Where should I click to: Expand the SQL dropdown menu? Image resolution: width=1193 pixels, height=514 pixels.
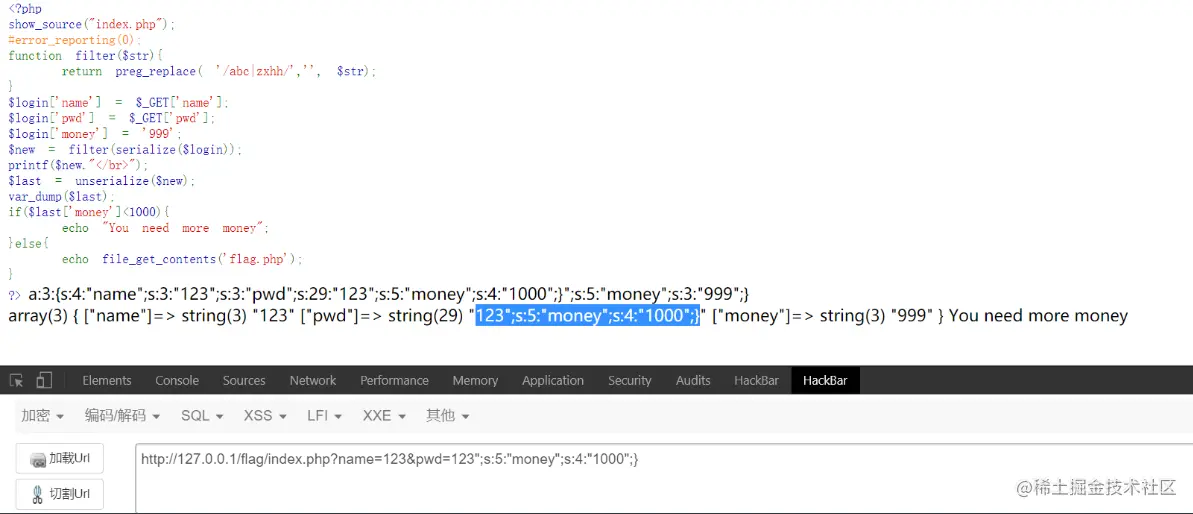[x=202, y=416]
